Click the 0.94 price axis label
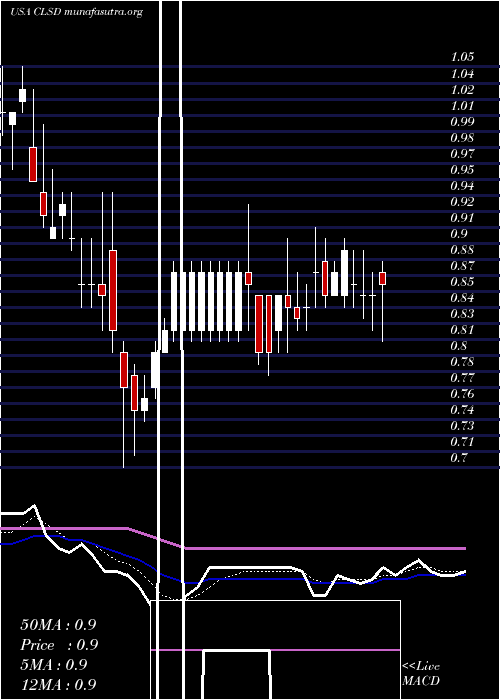The height and width of the screenshot is (700, 500). click(462, 186)
